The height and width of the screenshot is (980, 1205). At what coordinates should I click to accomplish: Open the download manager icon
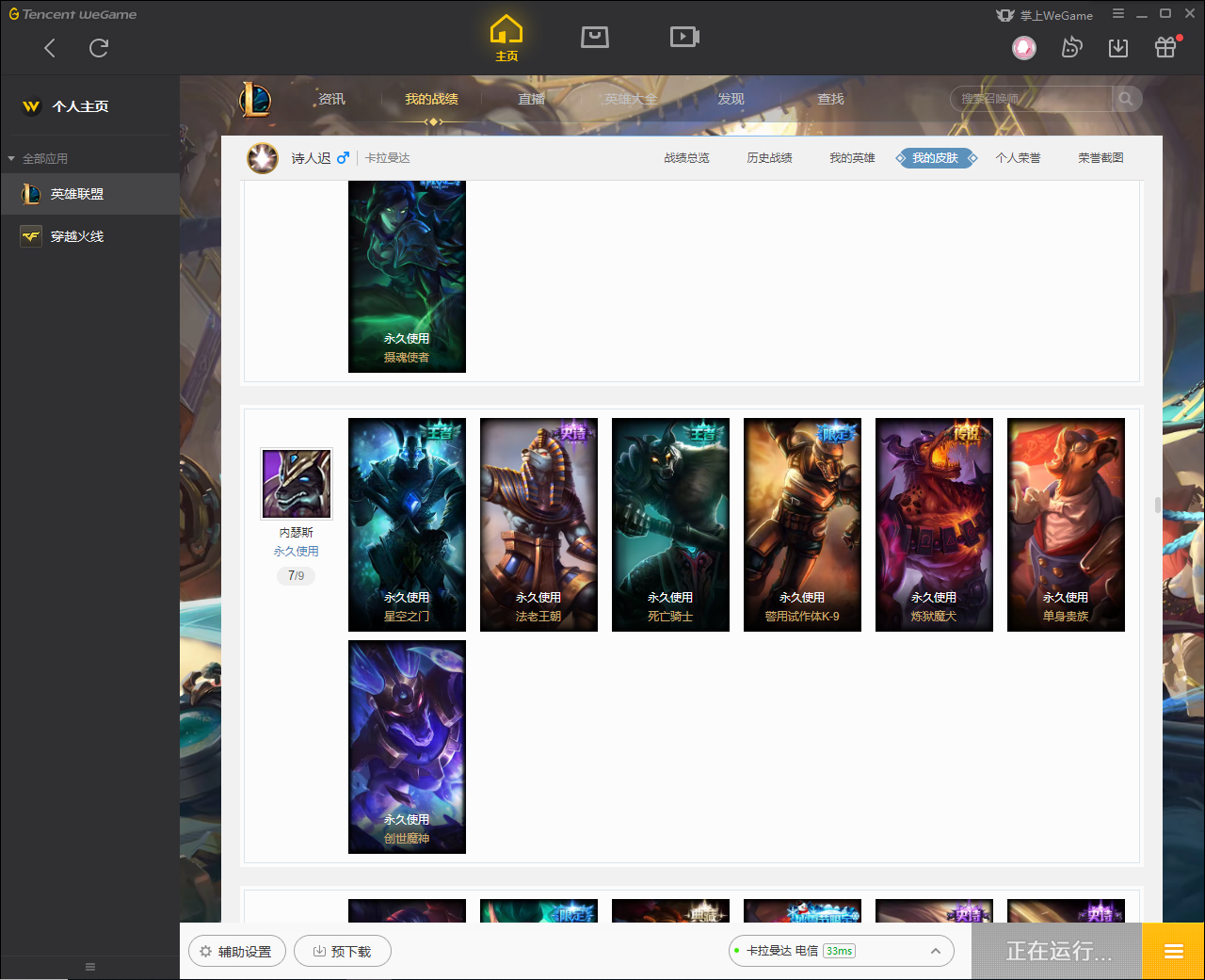tap(1118, 47)
